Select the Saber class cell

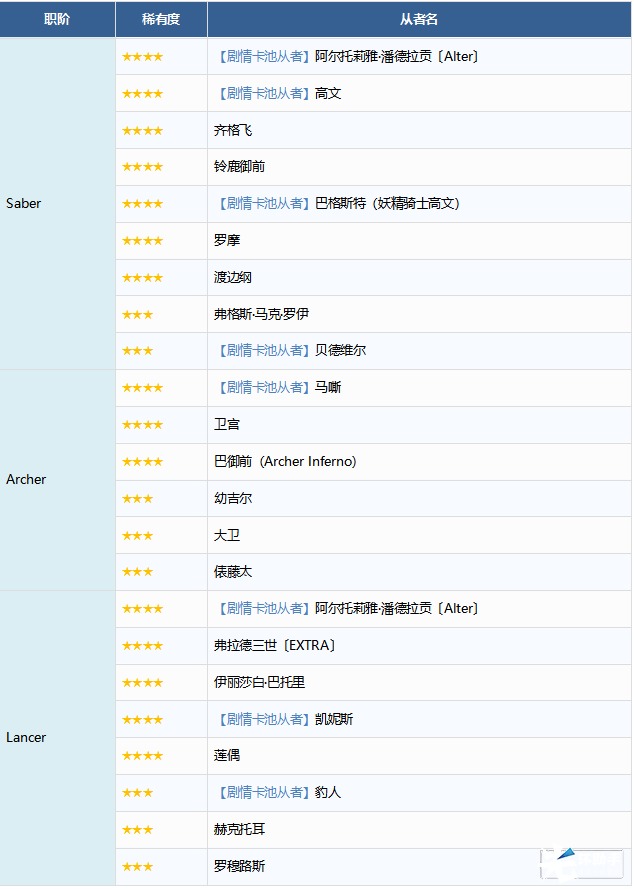click(x=24, y=204)
